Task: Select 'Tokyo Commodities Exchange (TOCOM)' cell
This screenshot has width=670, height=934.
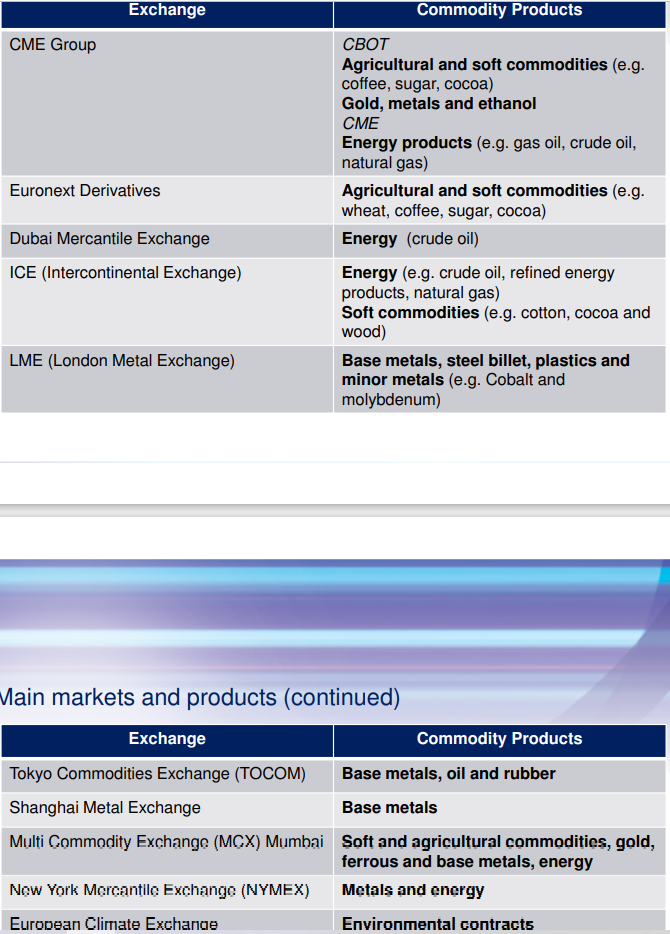Action: coord(167,775)
